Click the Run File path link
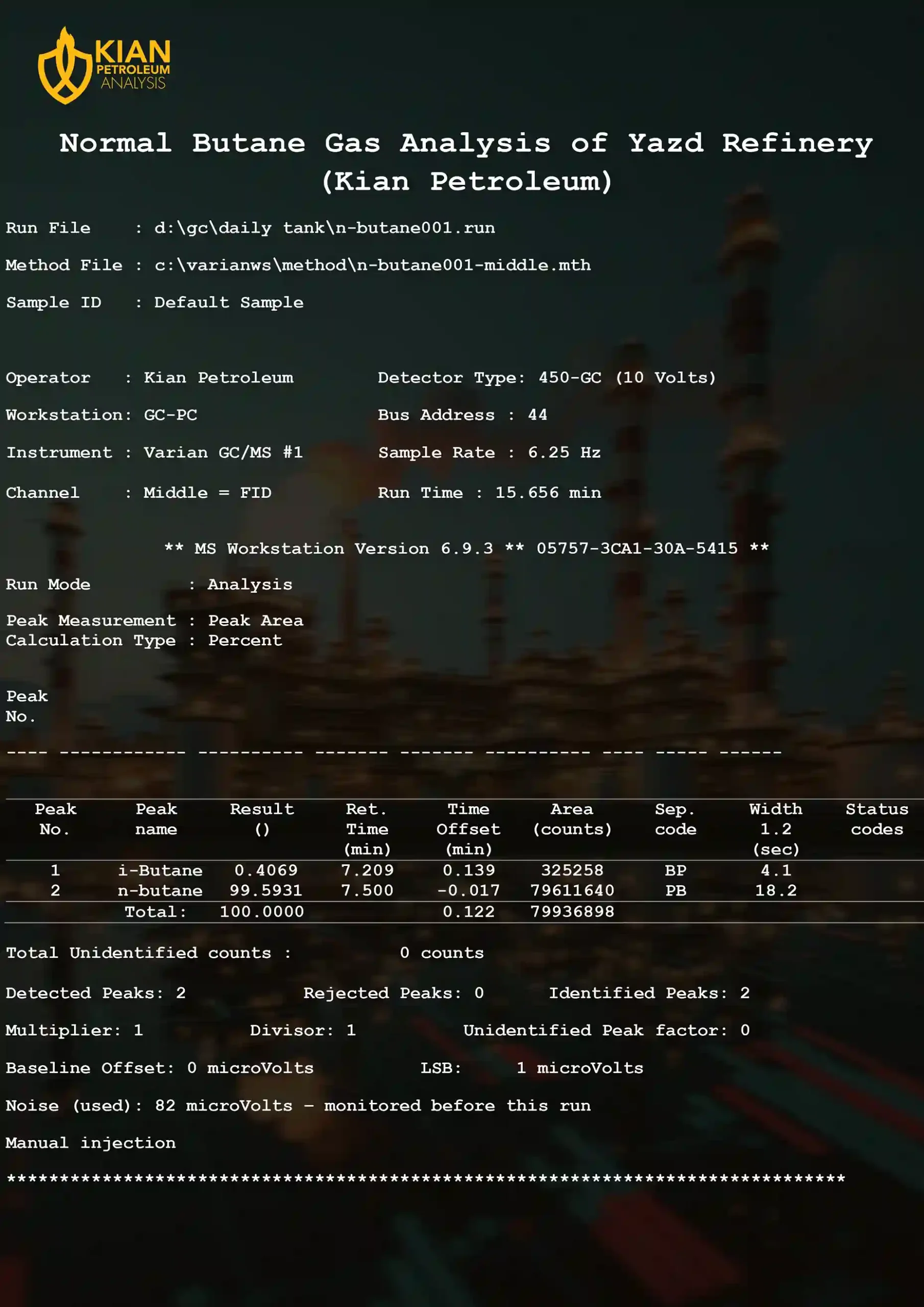Image resolution: width=924 pixels, height=1307 pixels. click(x=326, y=228)
